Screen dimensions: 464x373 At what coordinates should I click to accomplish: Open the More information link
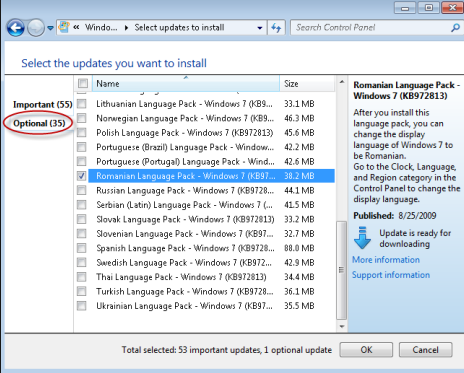[386, 260]
